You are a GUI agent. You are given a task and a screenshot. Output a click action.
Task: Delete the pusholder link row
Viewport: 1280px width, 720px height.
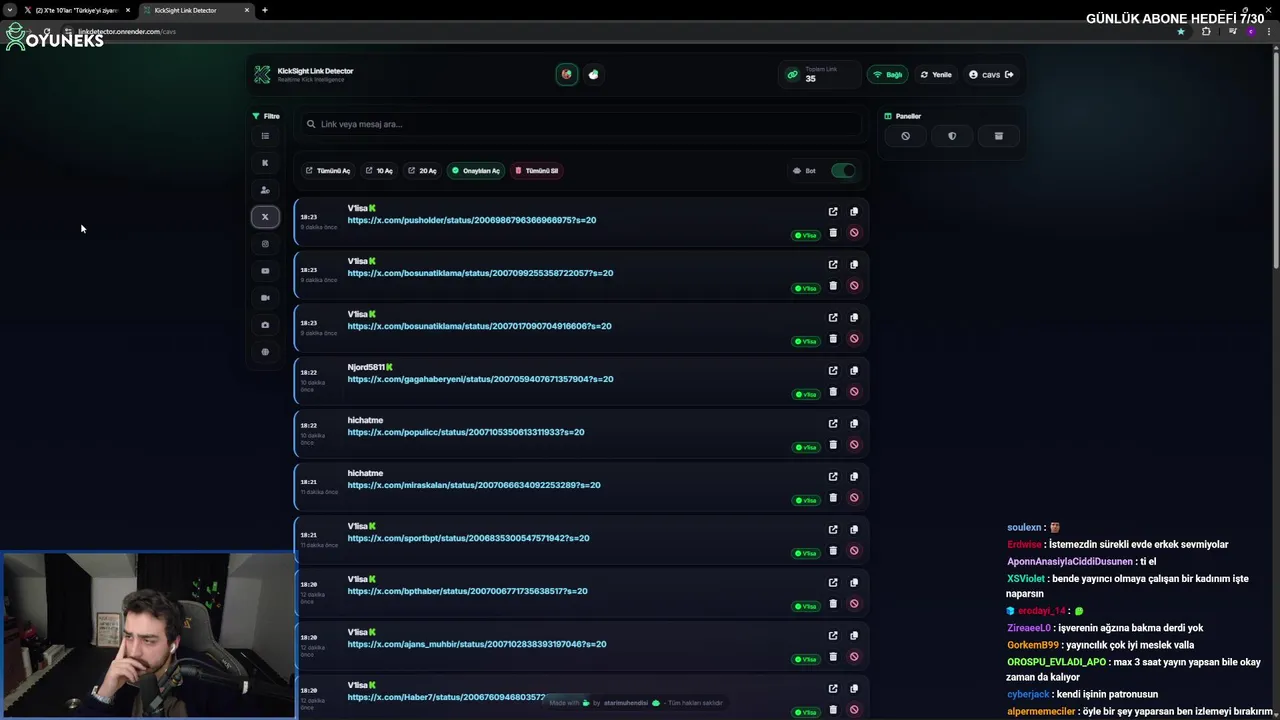click(833, 233)
